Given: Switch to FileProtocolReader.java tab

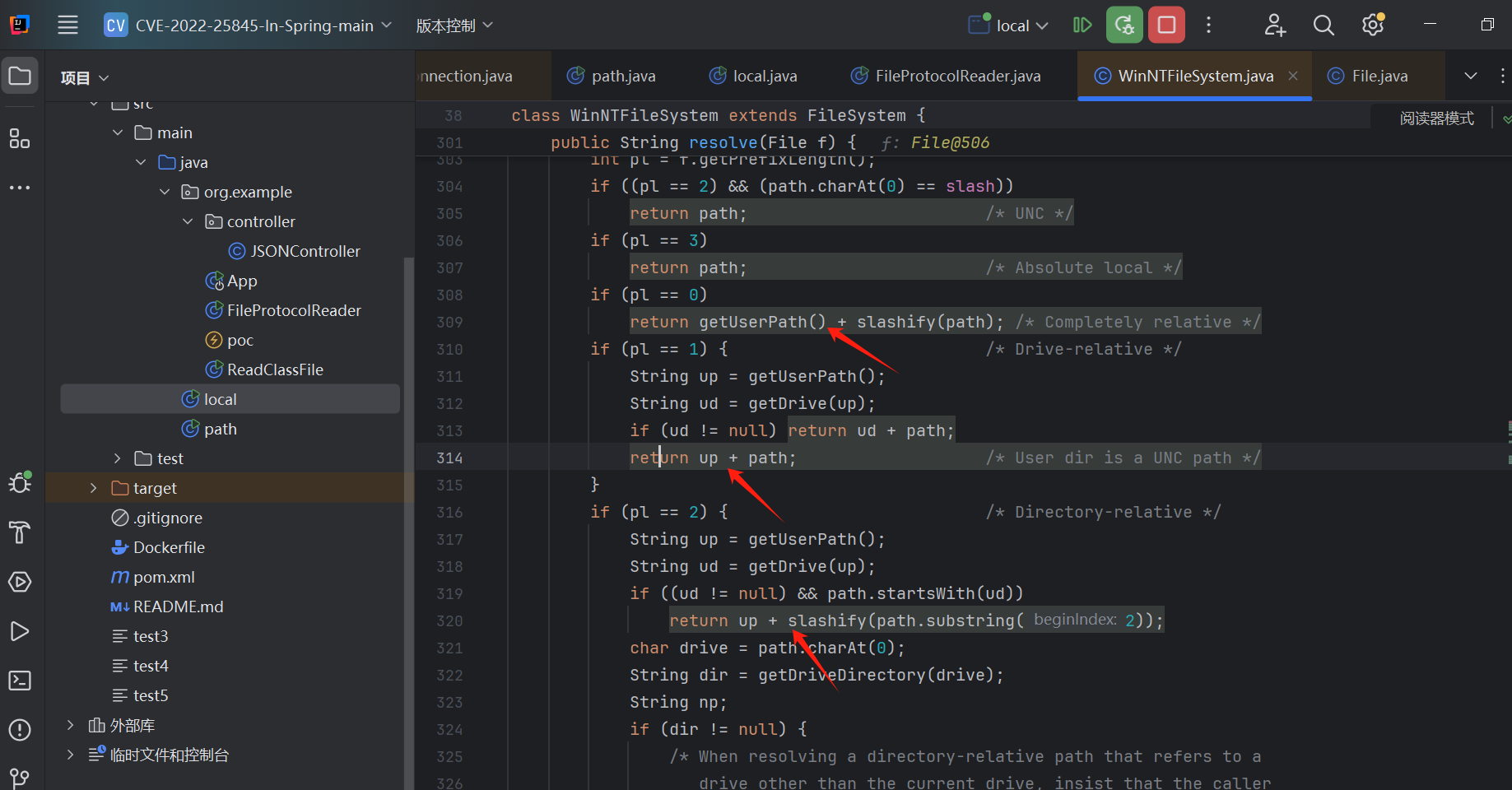Looking at the screenshot, I should [x=946, y=76].
